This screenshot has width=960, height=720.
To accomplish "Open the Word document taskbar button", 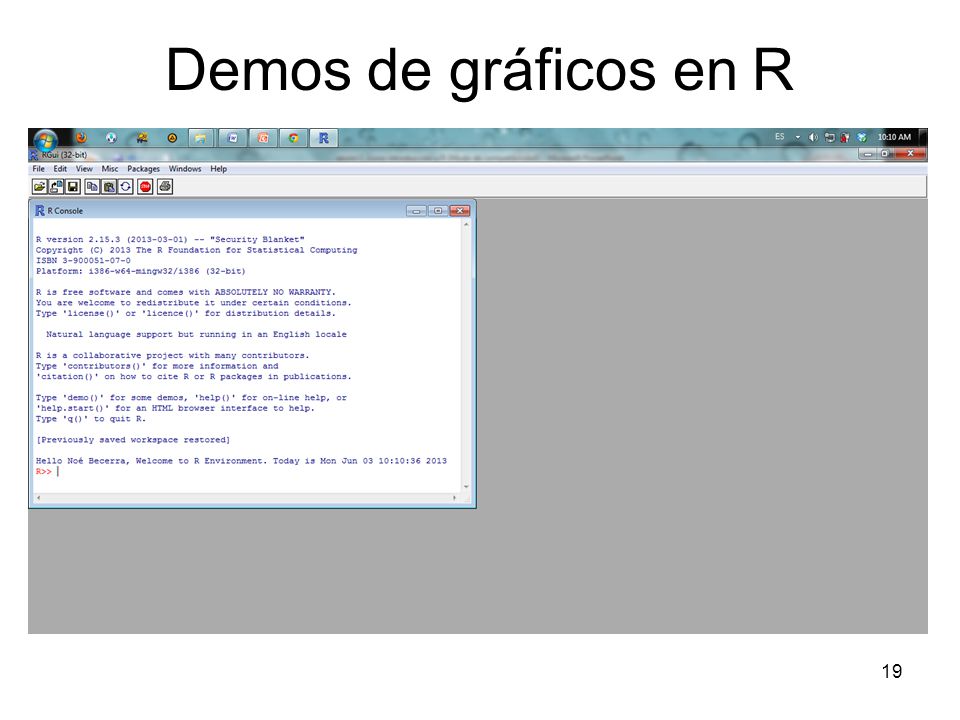I will click(x=233, y=138).
